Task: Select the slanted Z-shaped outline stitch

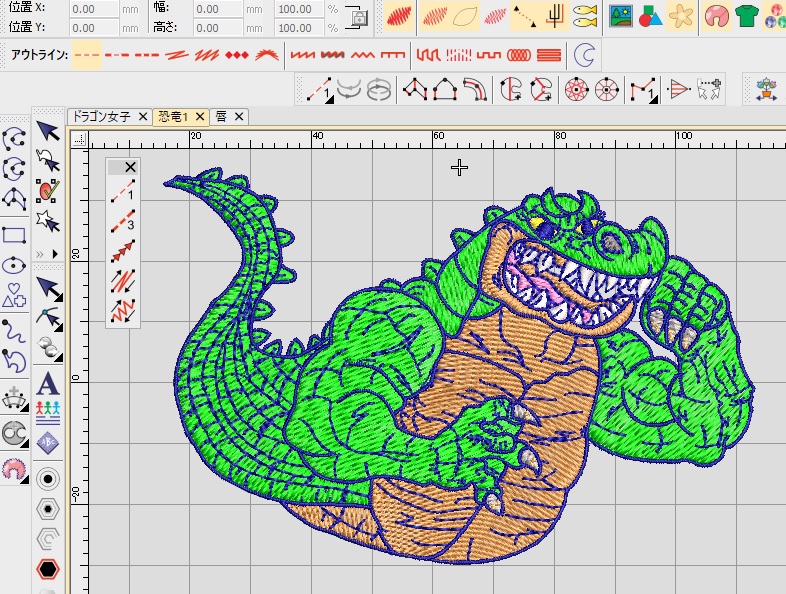Action: (177, 55)
